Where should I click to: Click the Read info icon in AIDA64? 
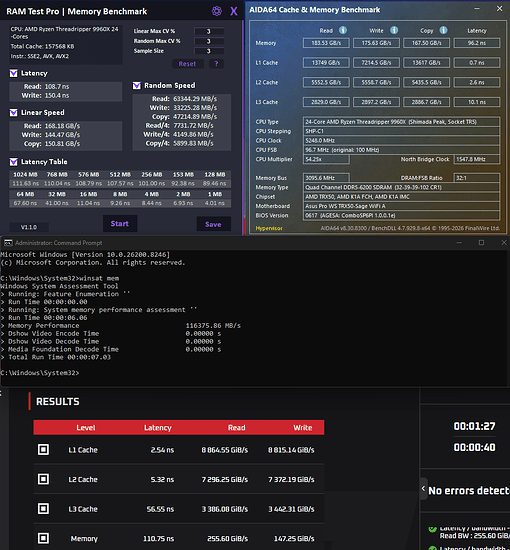[343, 31]
